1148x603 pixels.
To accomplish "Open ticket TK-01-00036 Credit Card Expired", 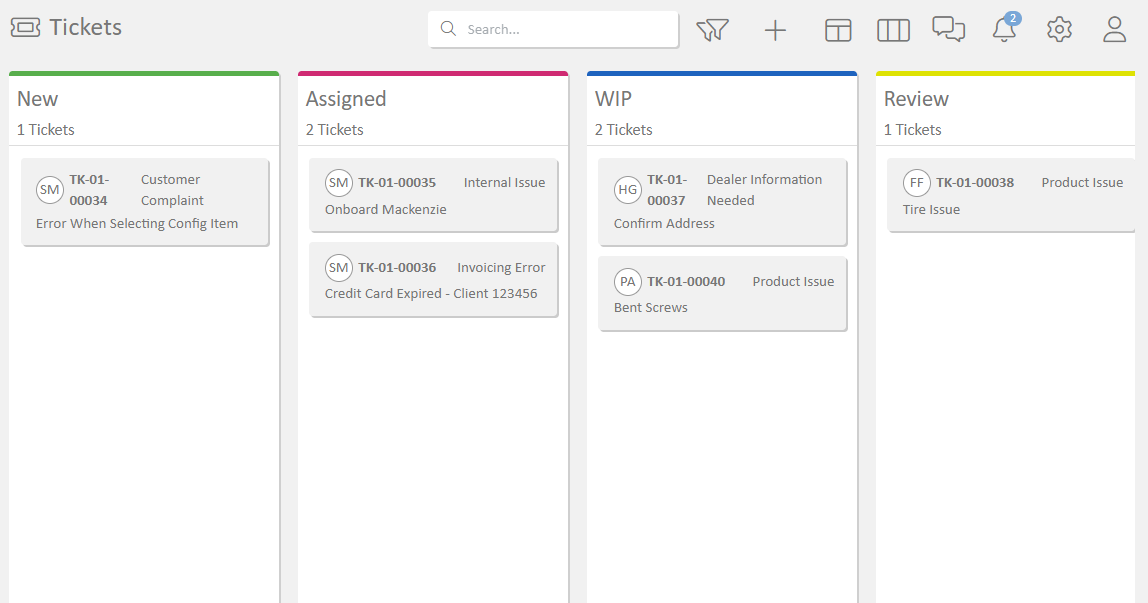I will click(x=433, y=280).
